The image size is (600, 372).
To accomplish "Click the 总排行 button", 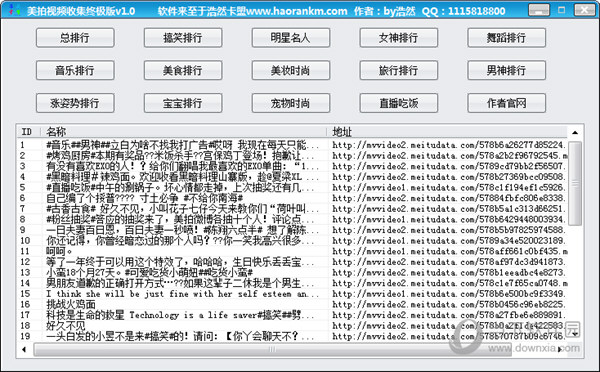I will tap(75, 38).
